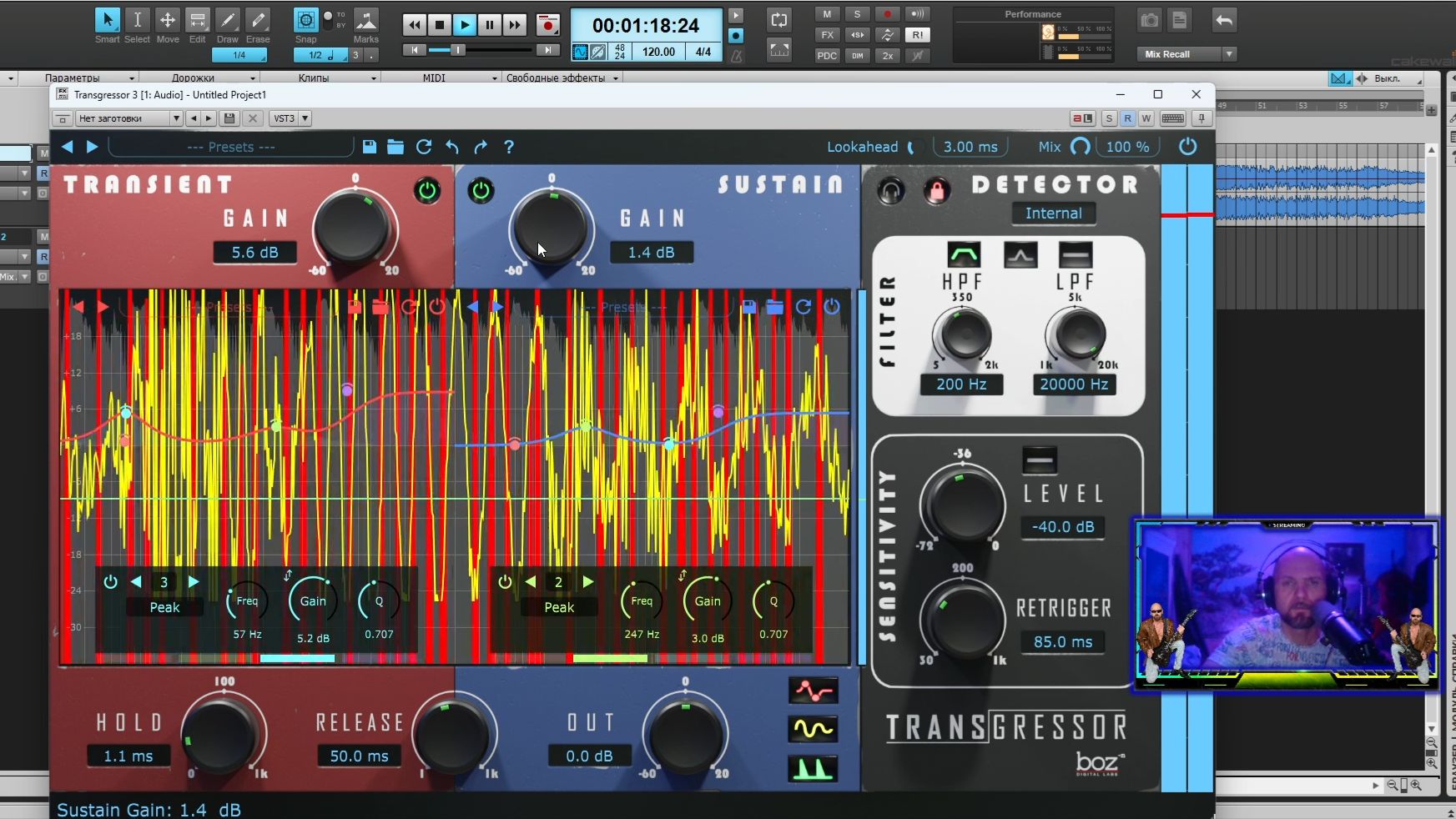Enable automation Read (R) button
1456x819 pixels.
point(1127,118)
